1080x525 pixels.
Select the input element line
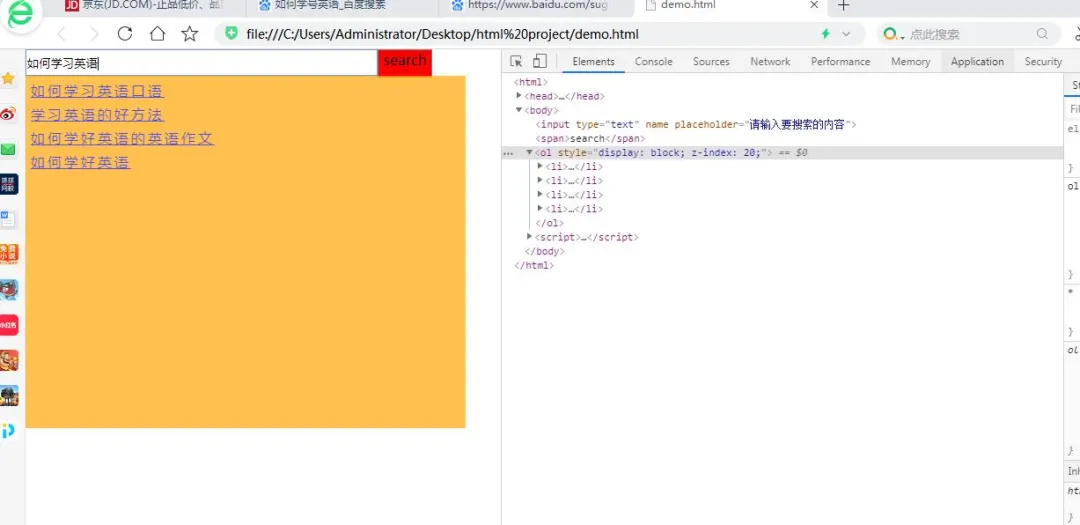(696, 125)
